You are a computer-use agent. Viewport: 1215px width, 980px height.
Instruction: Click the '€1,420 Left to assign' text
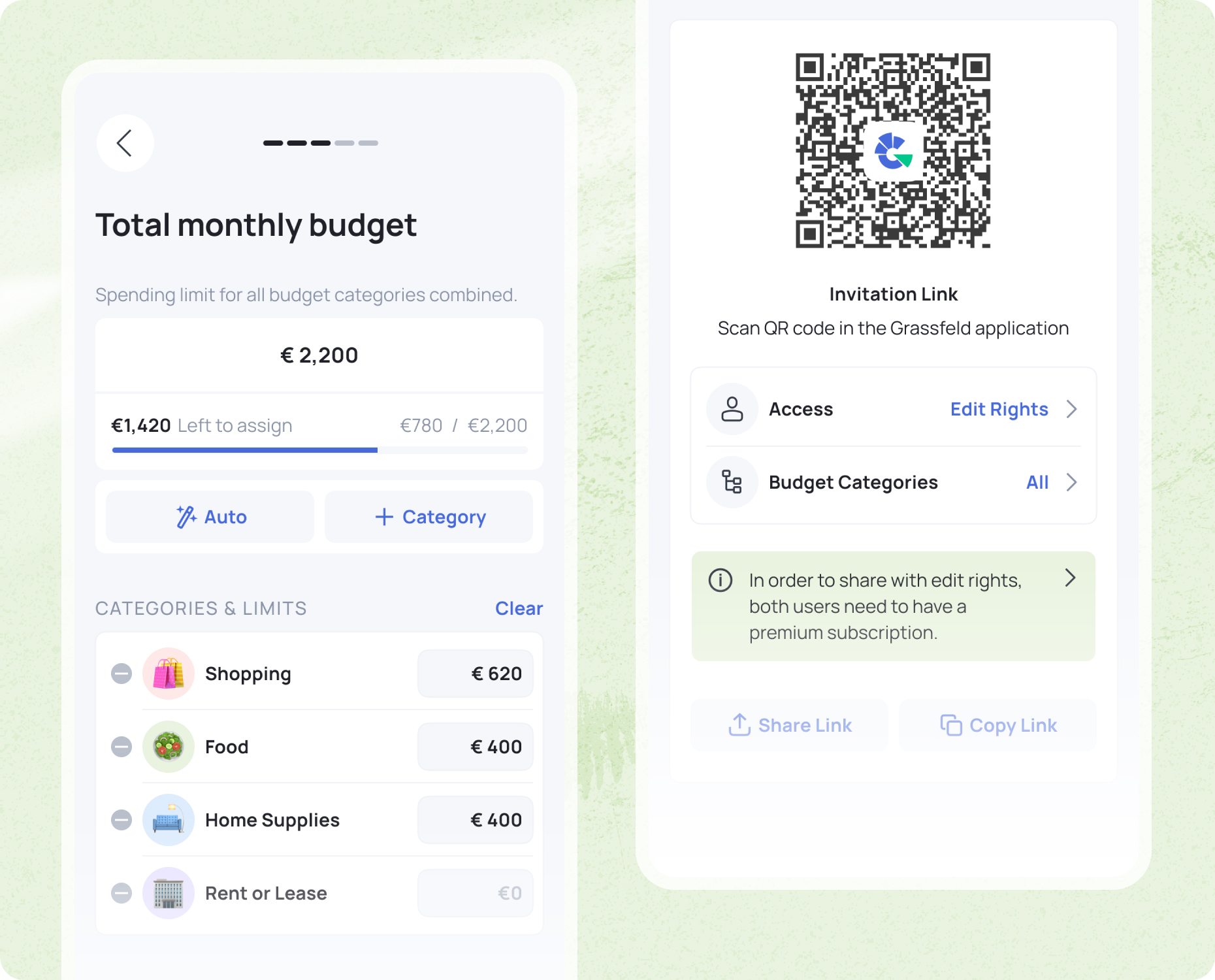tap(202, 425)
